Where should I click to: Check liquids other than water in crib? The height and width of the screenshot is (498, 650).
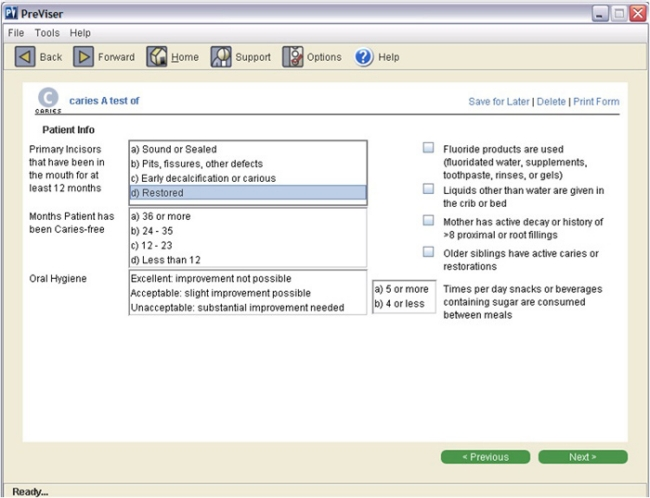click(x=428, y=189)
